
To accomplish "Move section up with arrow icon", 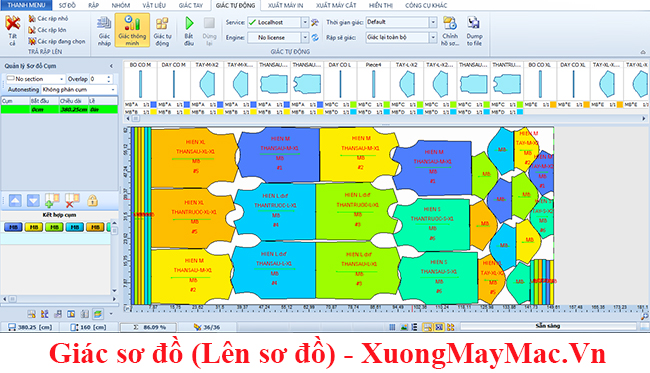I will tap(15, 201).
